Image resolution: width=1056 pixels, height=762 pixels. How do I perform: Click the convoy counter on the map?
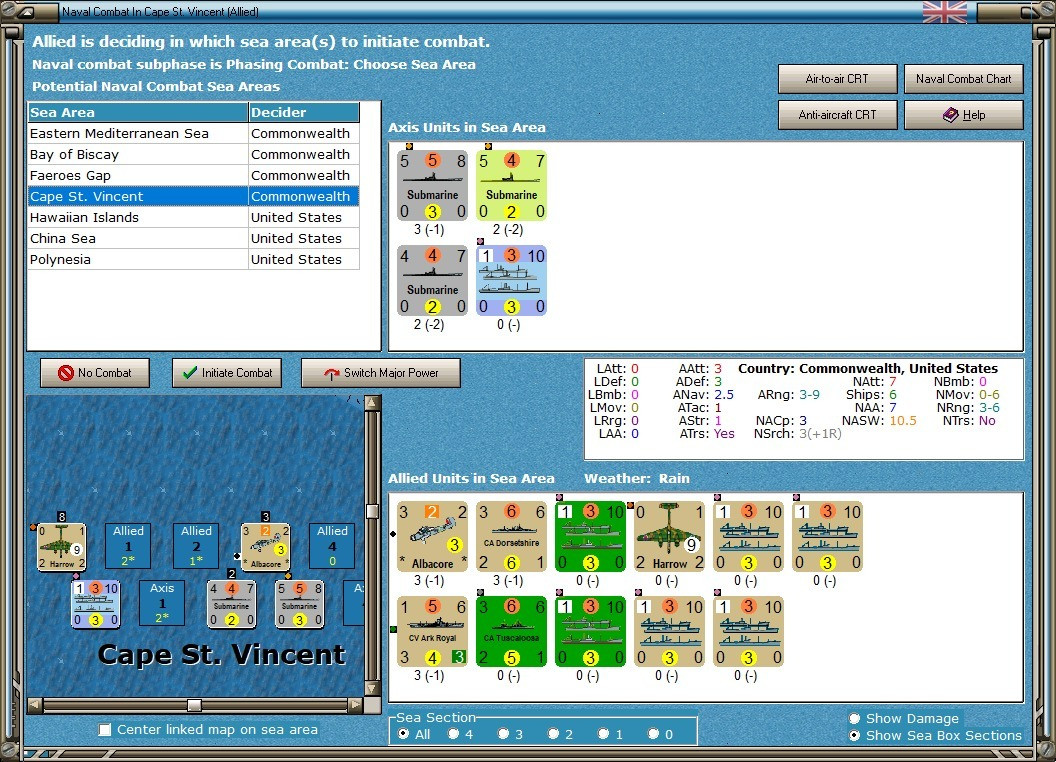pyautogui.click(x=96, y=604)
